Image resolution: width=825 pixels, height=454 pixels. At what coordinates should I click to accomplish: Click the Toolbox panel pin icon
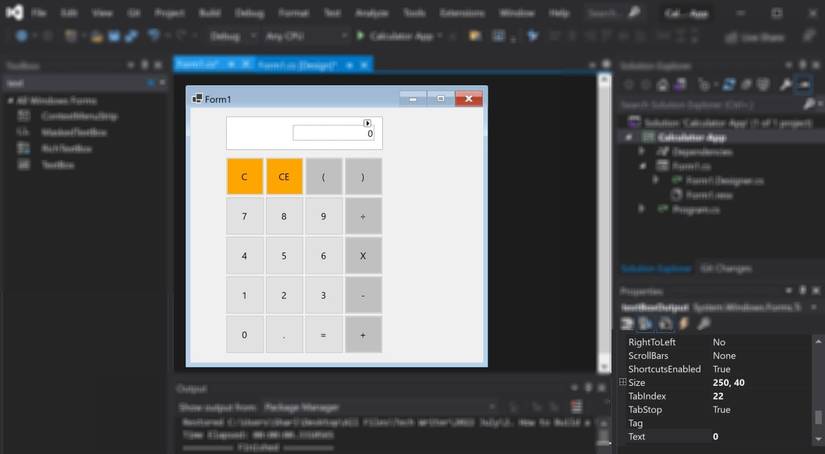[145, 65]
